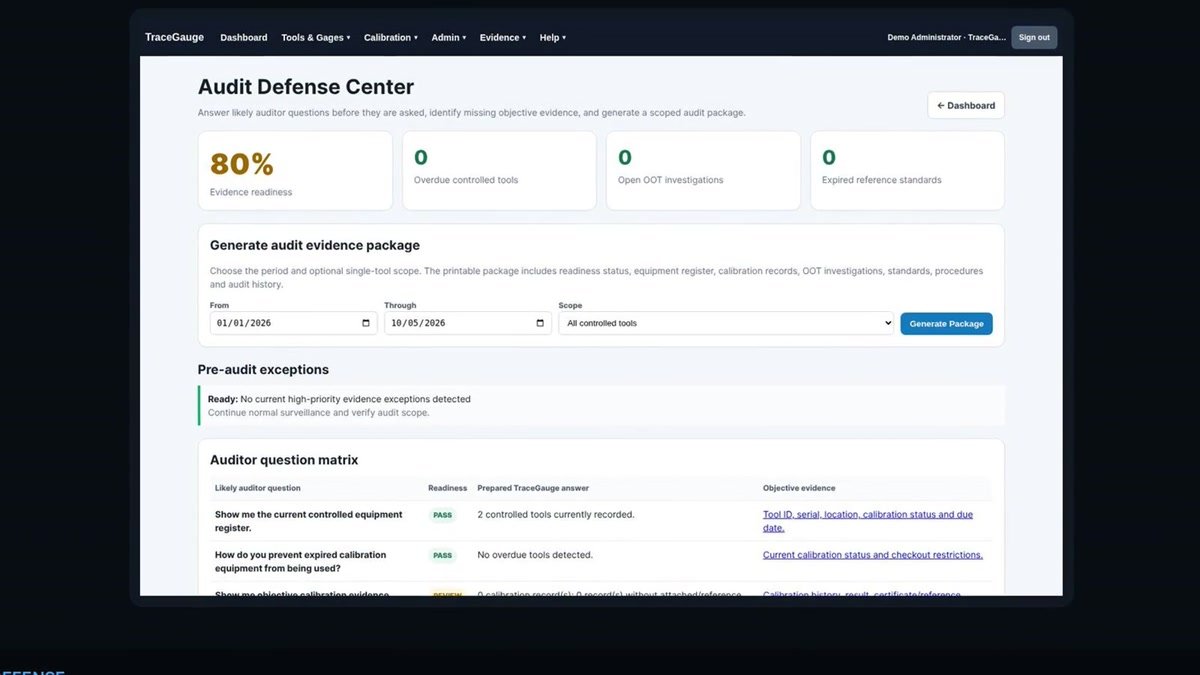
Task: Click PASS badge in controlled equipment register row
Action: tap(442, 515)
